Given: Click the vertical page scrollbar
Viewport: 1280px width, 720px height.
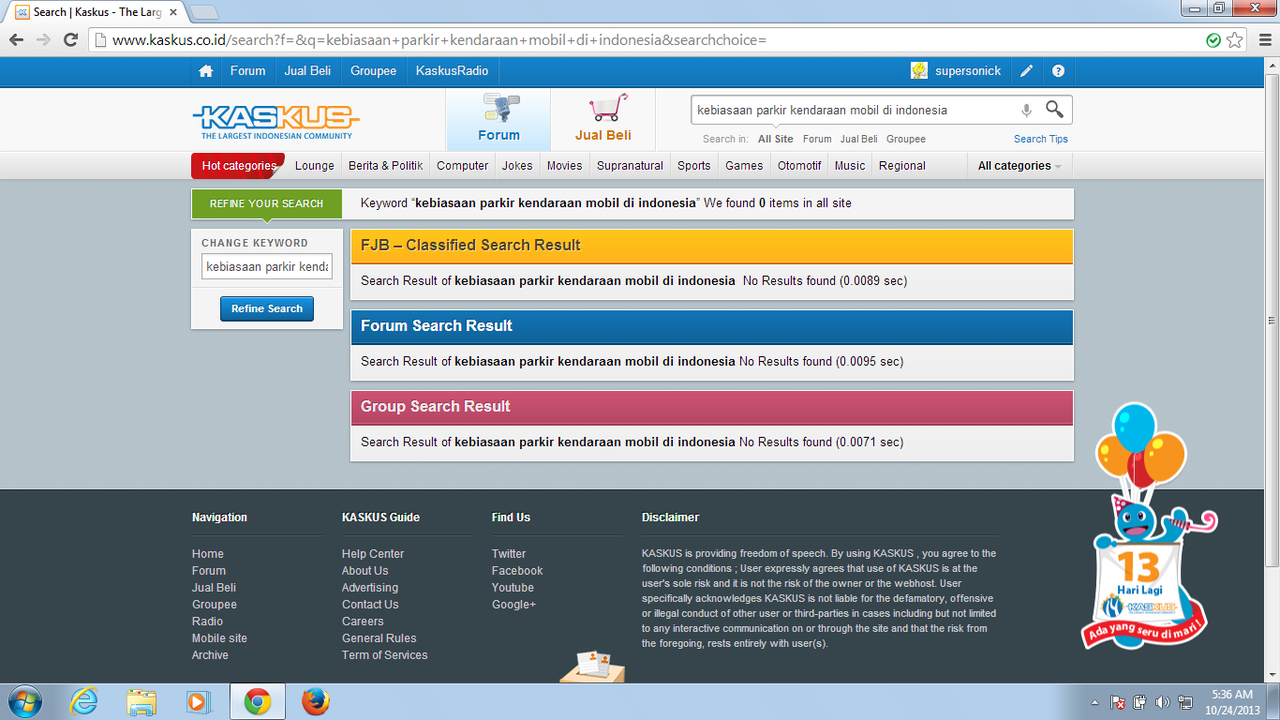Looking at the screenshot, I should [1272, 320].
